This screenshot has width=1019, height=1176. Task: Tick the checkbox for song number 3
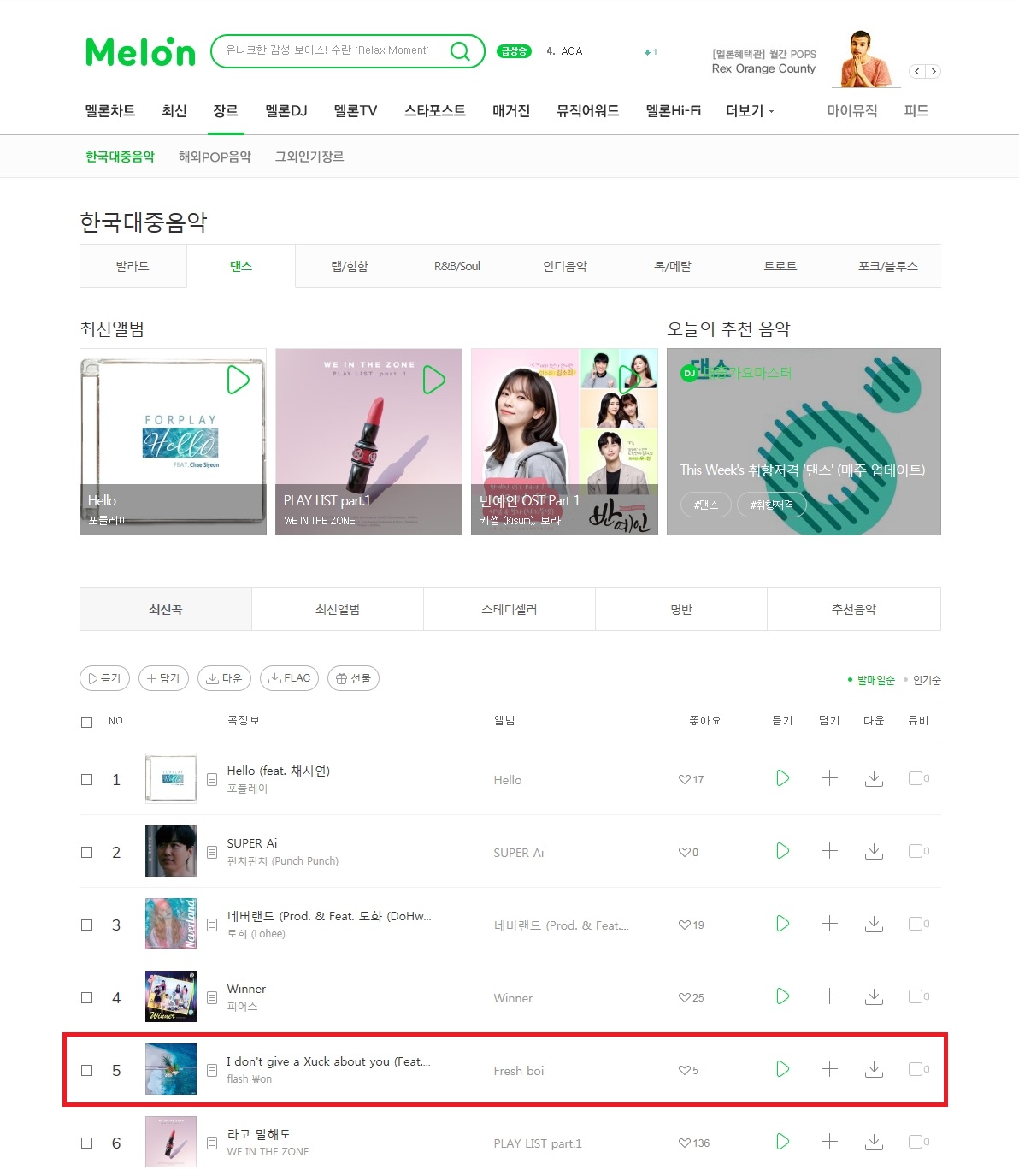[86, 925]
